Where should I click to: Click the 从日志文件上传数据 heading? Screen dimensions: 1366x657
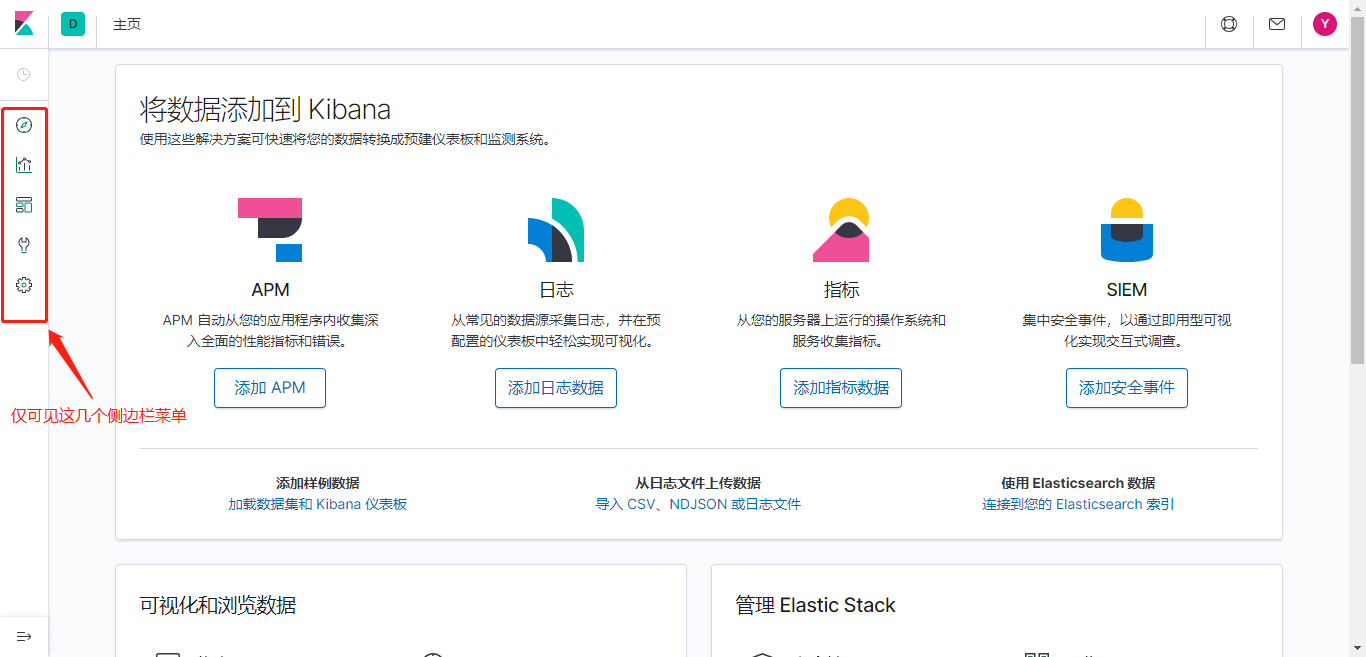pos(698,483)
